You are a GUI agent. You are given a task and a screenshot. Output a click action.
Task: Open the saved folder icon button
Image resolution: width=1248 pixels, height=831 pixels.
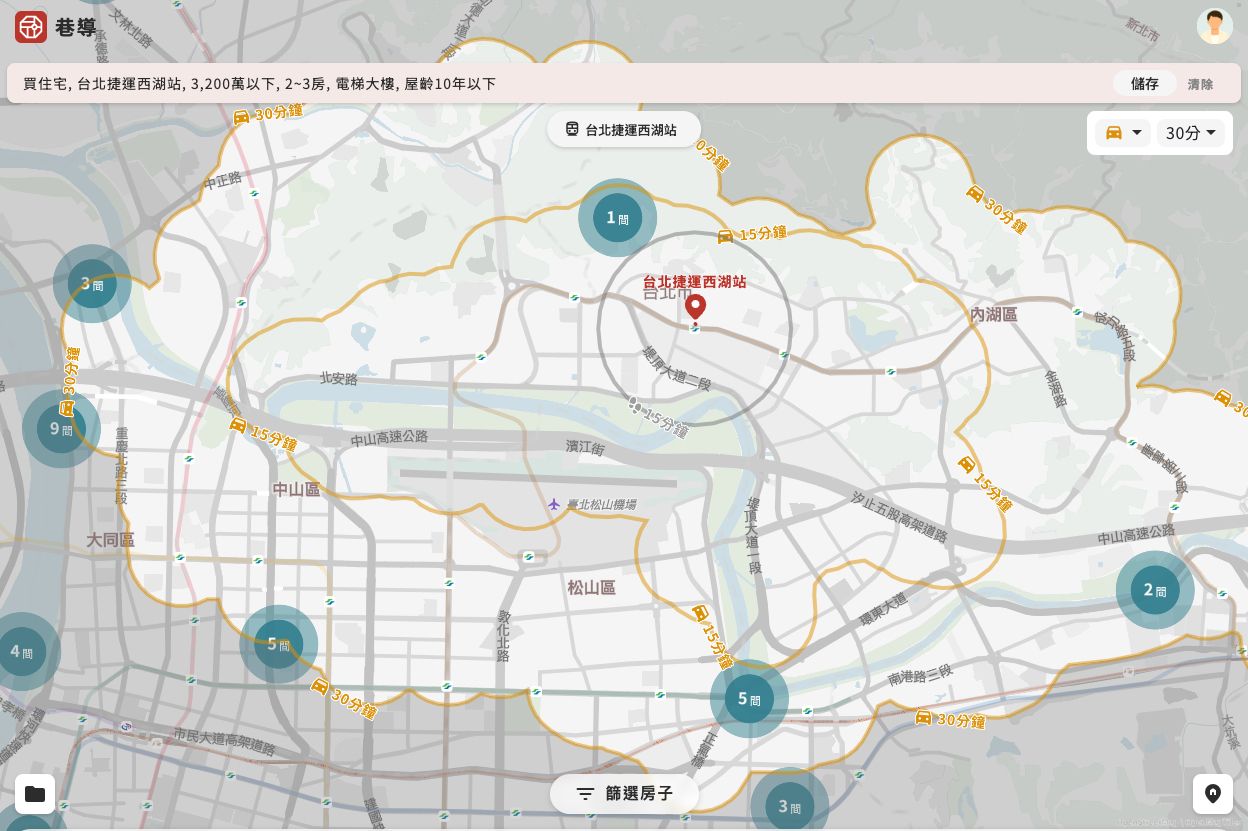click(35, 794)
